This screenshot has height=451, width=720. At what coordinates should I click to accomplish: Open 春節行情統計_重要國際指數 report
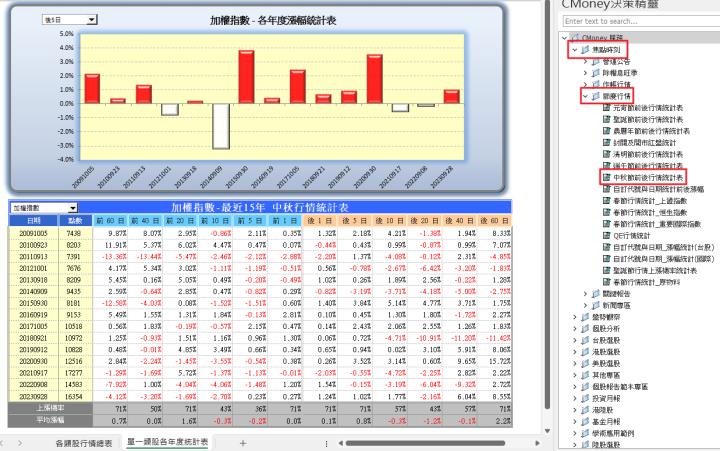coord(657,224)
